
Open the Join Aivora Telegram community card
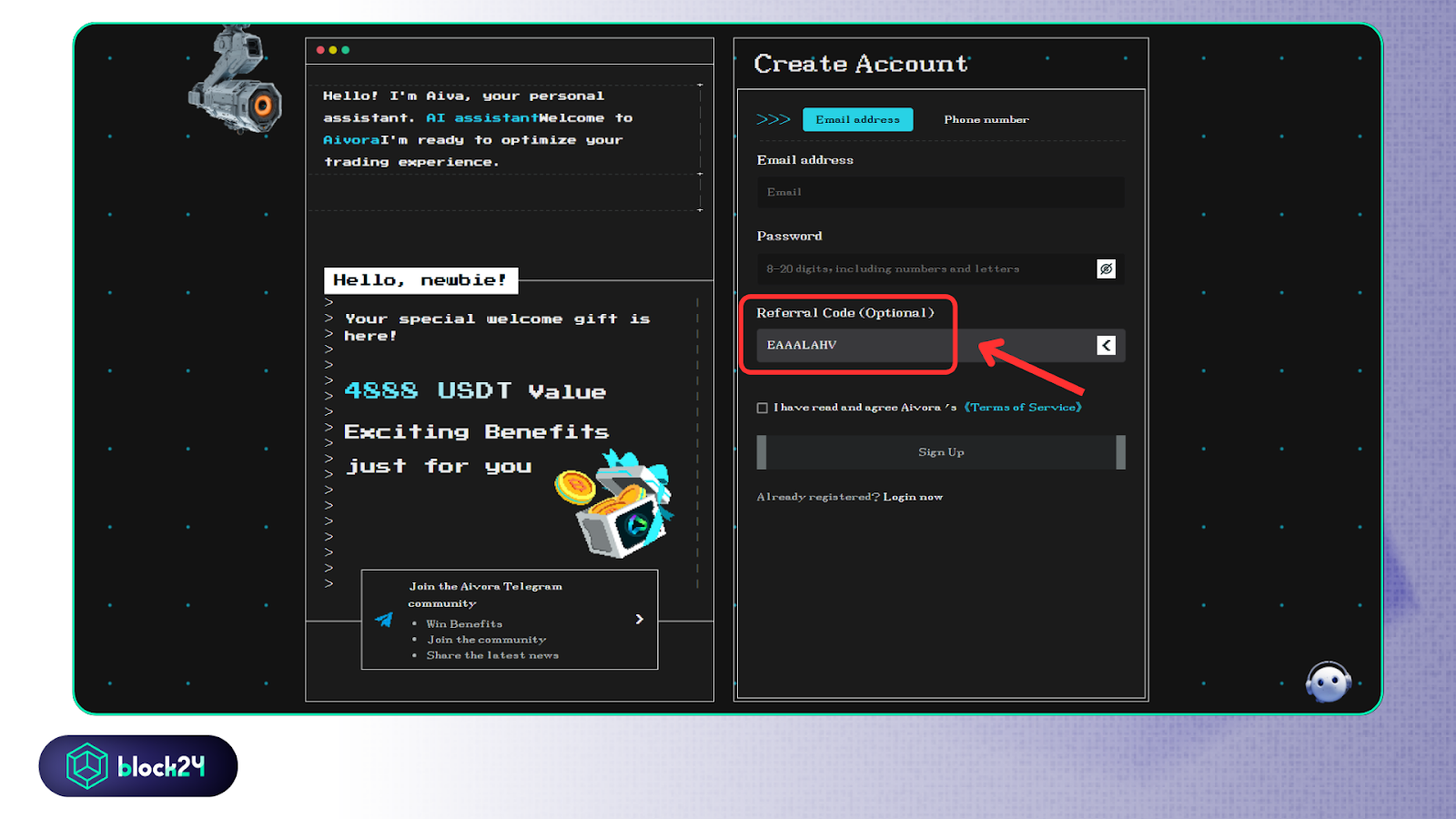pyautogui.click(x=510, y=620)
